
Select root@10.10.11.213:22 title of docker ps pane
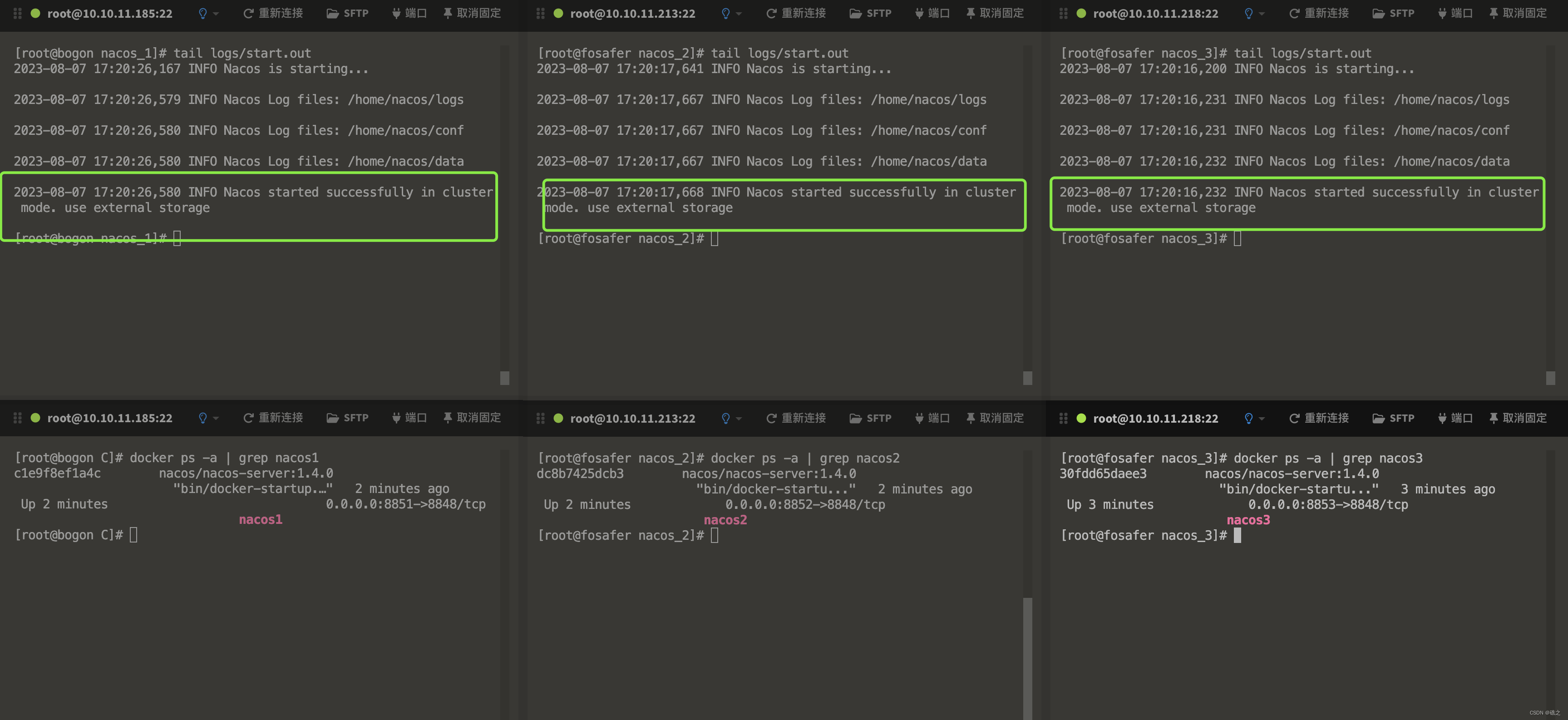point(632,419)
